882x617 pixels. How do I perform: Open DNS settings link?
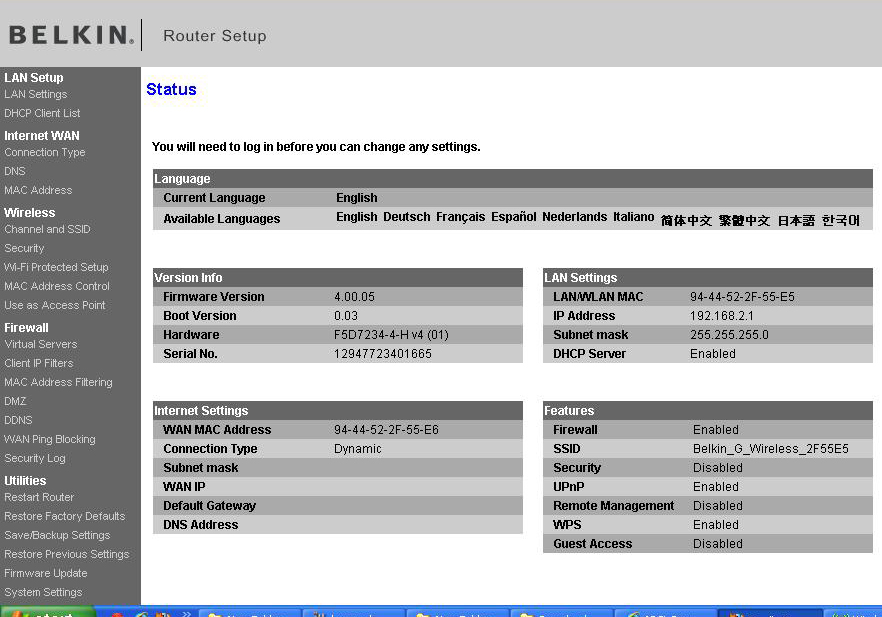pyautogui.click(x=15, y=171)
